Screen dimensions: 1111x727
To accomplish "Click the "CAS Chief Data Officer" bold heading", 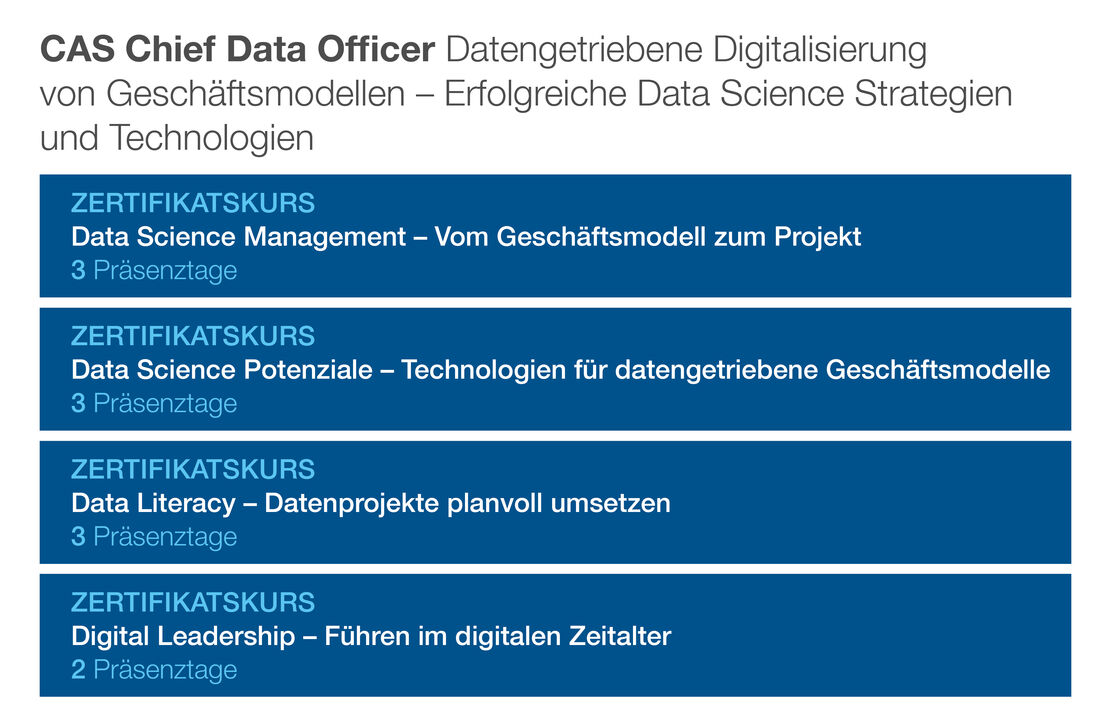I will (x=238, y=49).
